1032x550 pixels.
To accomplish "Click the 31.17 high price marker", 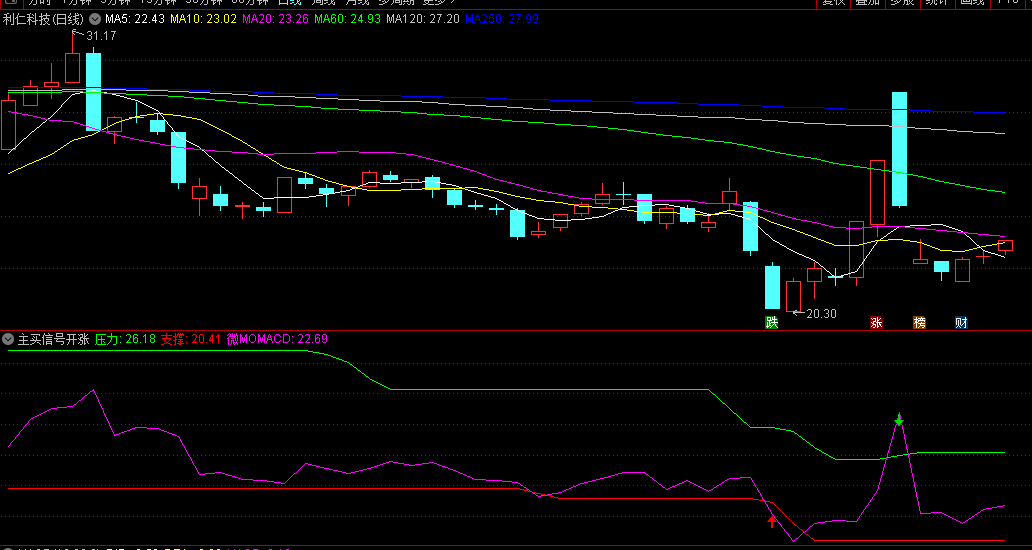I will [100, 36].
